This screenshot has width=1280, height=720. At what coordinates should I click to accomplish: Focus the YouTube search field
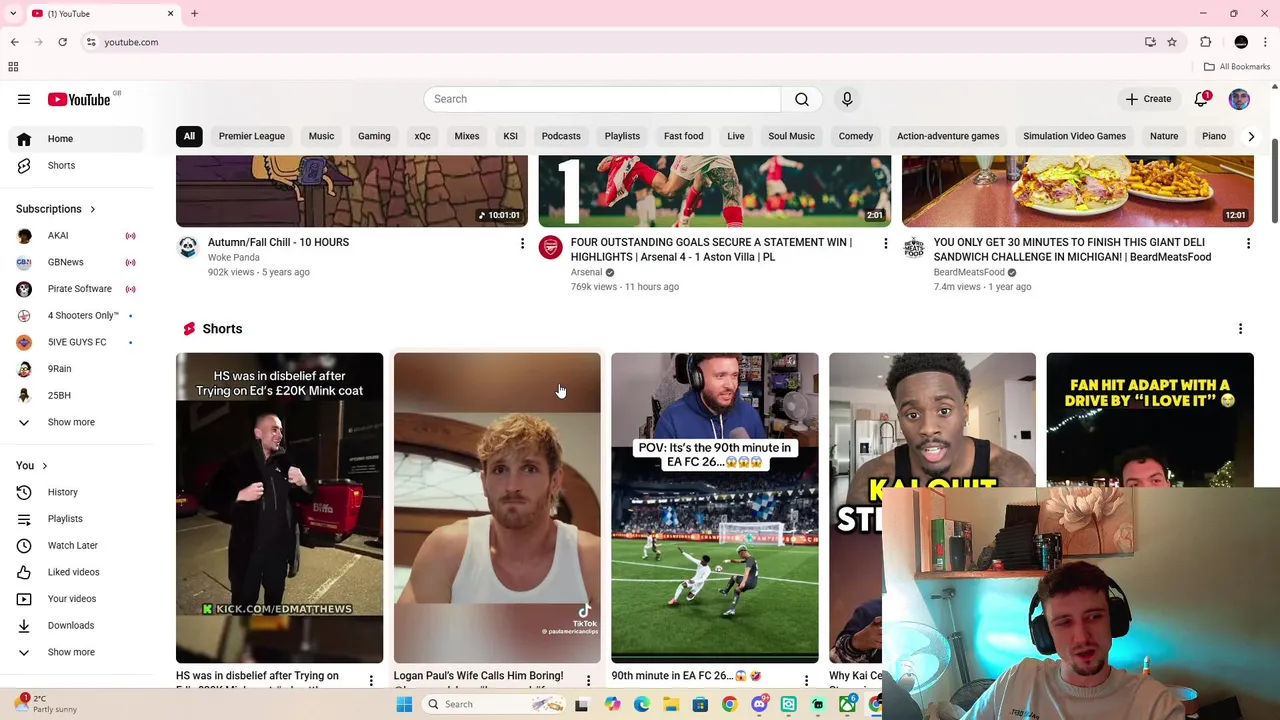tap(603, 99)
